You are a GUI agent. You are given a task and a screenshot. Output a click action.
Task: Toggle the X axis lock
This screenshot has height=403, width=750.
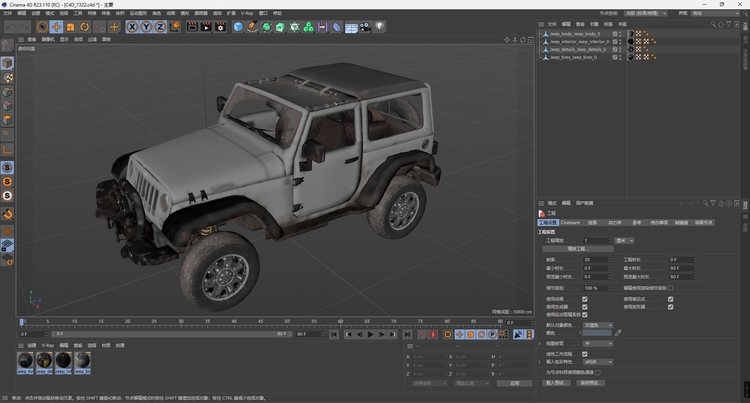click(132, 27)
